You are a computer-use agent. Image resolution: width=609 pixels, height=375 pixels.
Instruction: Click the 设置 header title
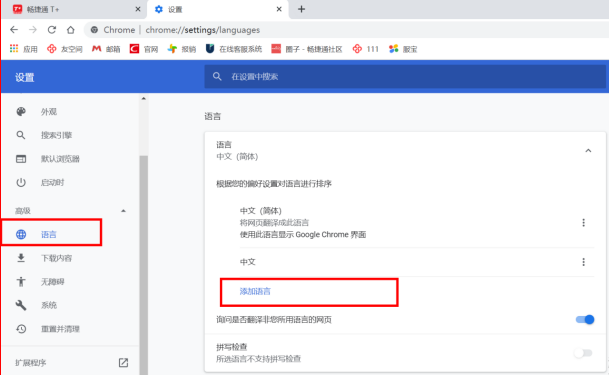click(24, 77)
